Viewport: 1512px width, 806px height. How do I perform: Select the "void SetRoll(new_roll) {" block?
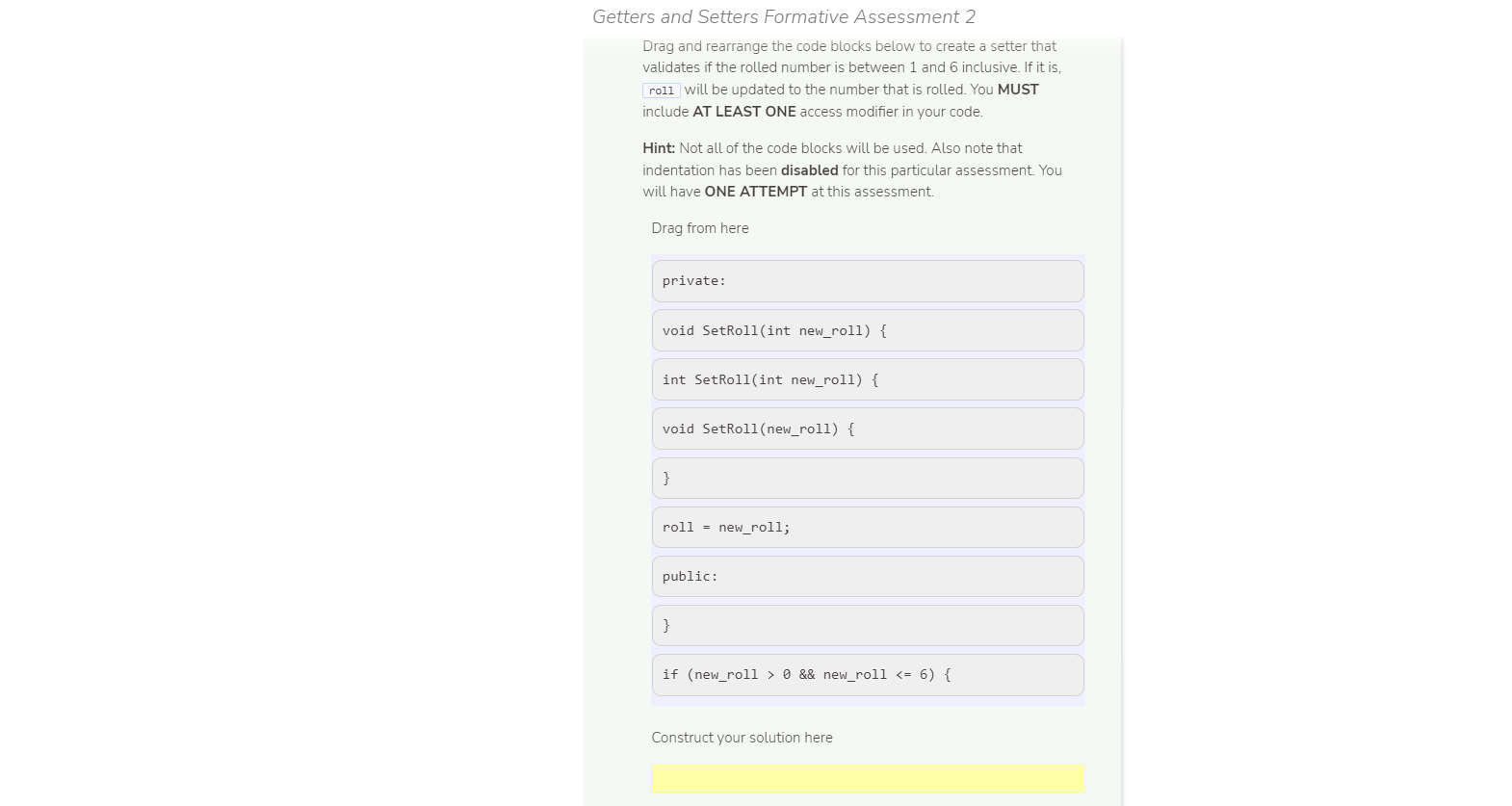(867, 429)
